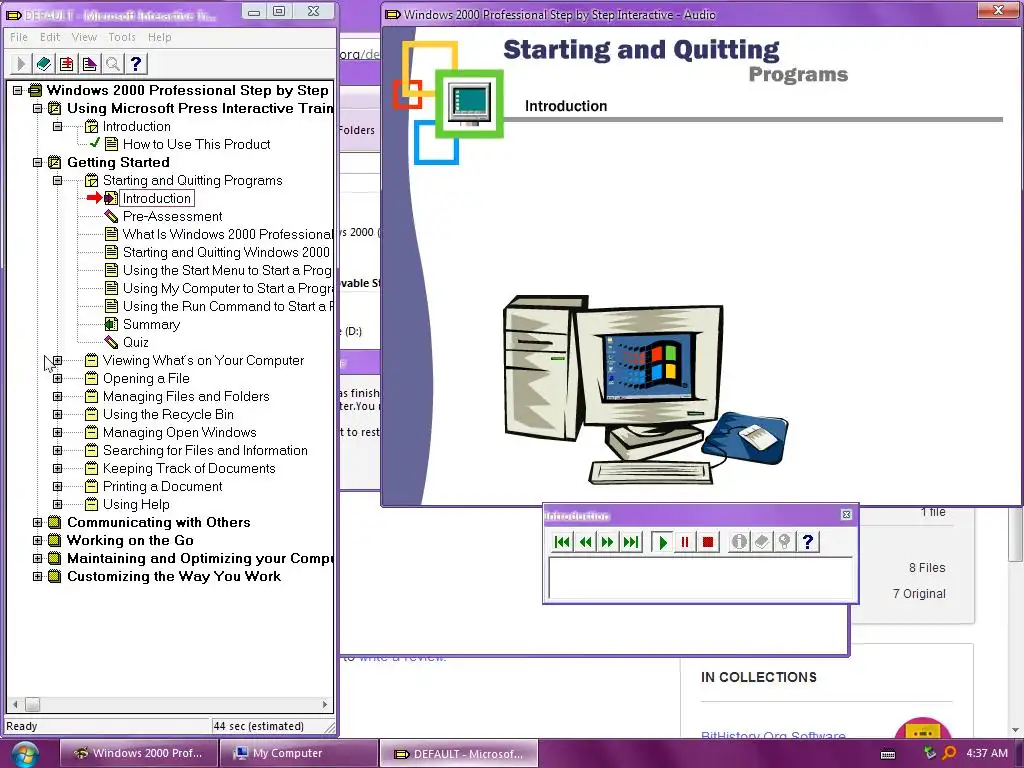Click the green Play button
The width and height of the screenshot is (1024, 768).
tap(663, 541)
